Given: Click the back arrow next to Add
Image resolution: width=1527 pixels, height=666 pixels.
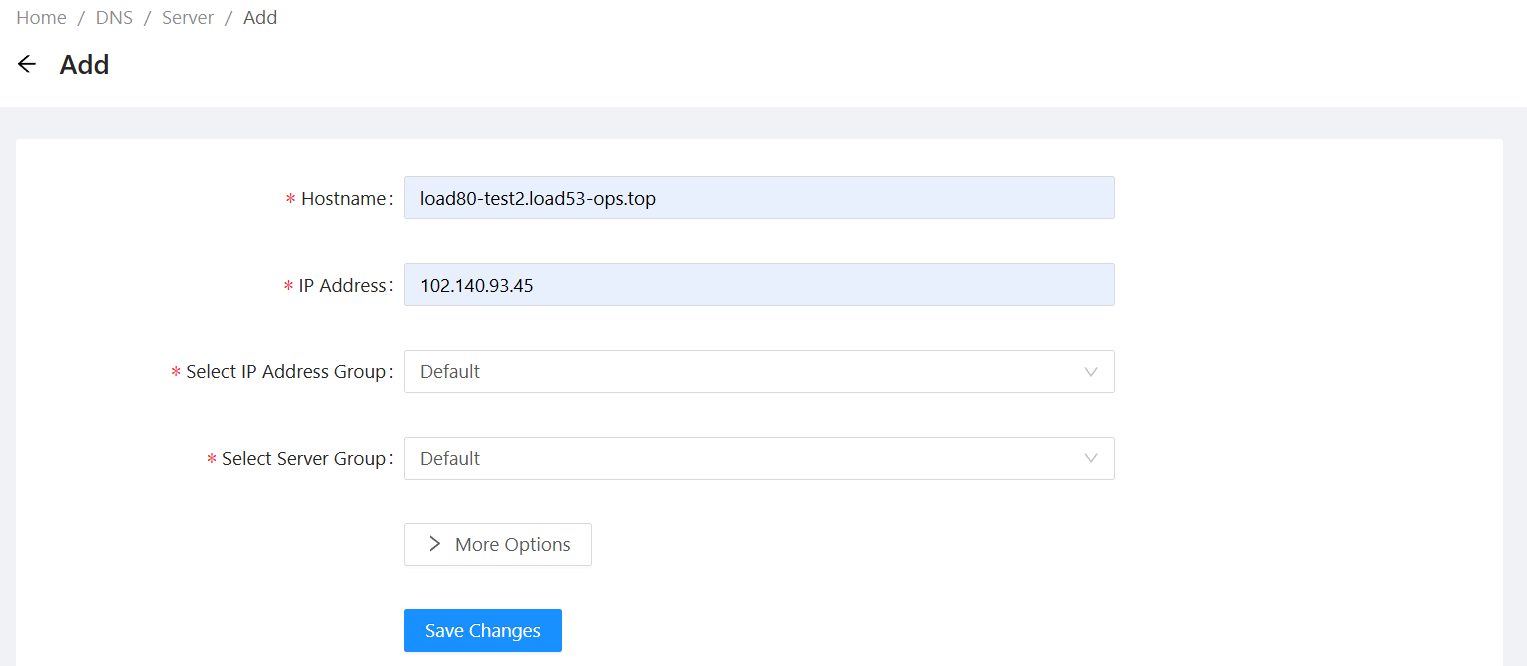Looking at the screenshot, I should (27, 65).
